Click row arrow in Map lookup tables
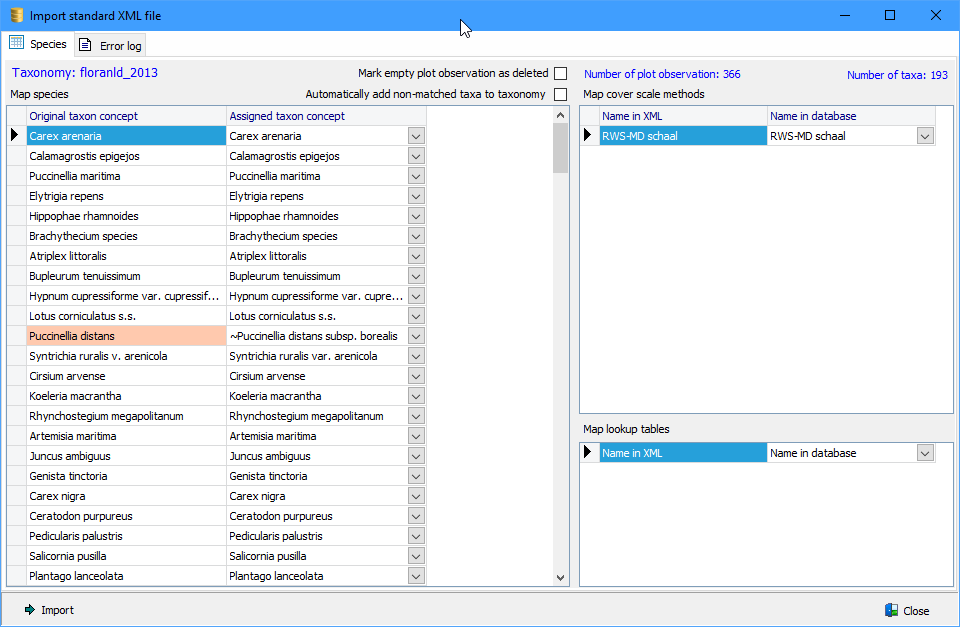 tap(589, 453)
